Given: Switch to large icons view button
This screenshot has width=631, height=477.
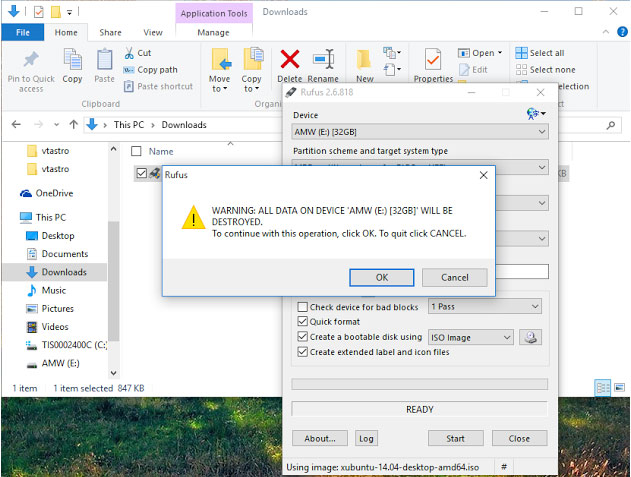Looking at the screenshot, I should [x=619, y=388].
